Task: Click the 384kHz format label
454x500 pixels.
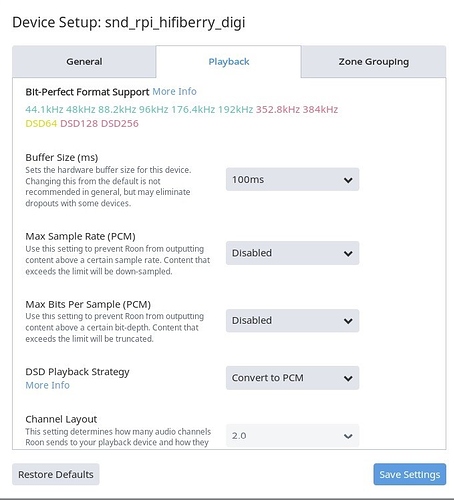Action: pos(320,109)
